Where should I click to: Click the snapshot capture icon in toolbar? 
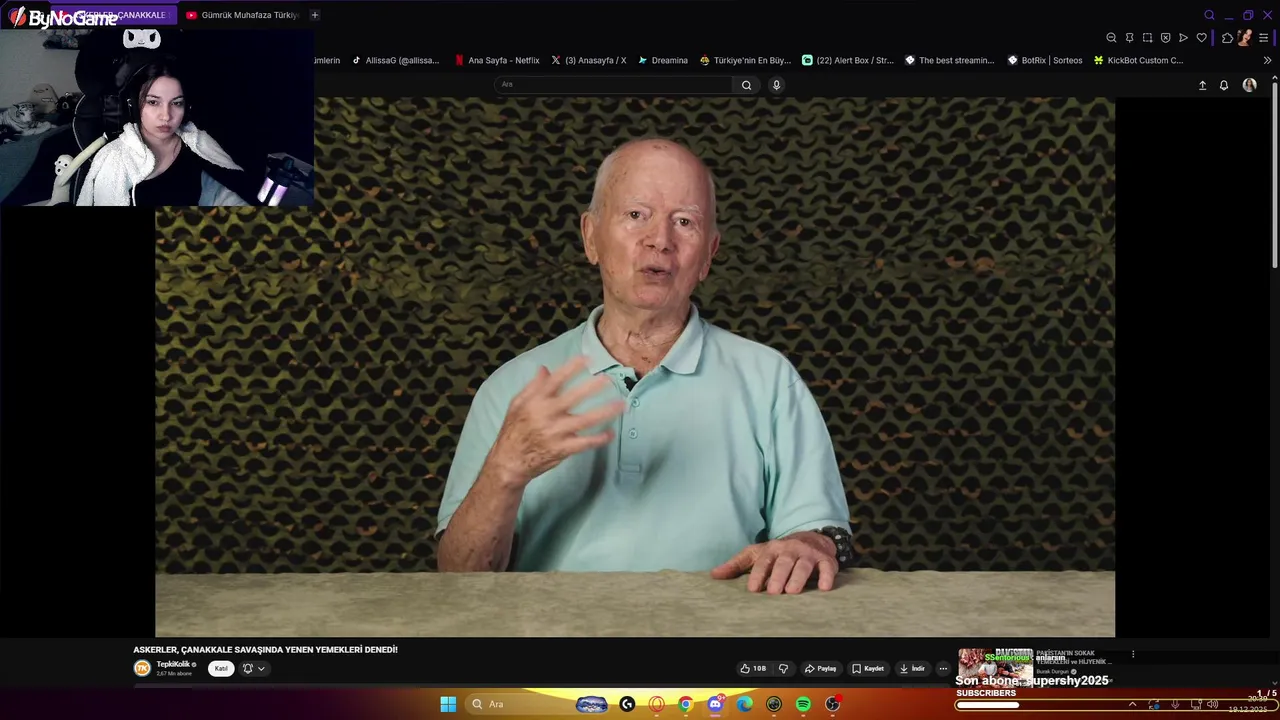pyautogui.click(x=1147, y=38)
